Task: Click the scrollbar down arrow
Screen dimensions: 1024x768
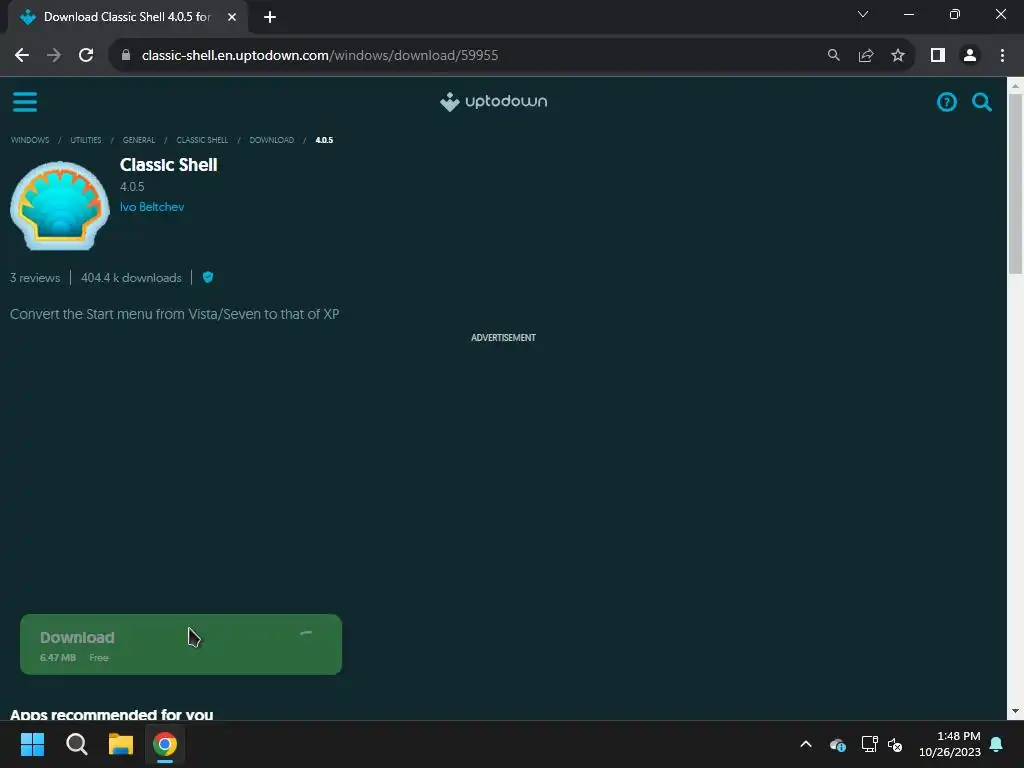Action: click(x=1016, y=711)
